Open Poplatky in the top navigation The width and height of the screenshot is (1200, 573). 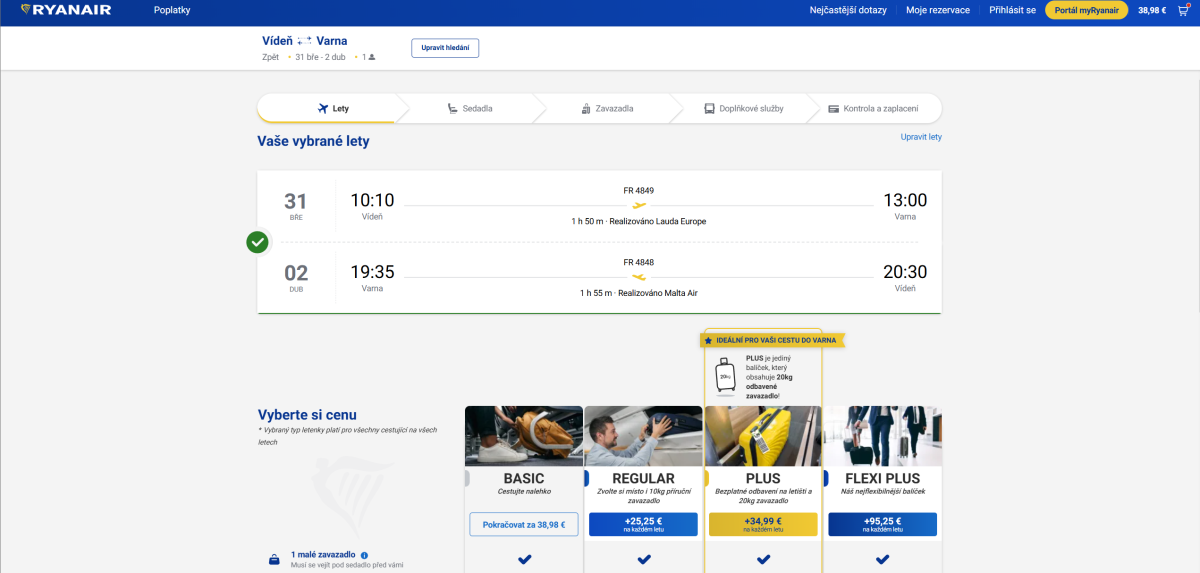(x=172, y=10)
